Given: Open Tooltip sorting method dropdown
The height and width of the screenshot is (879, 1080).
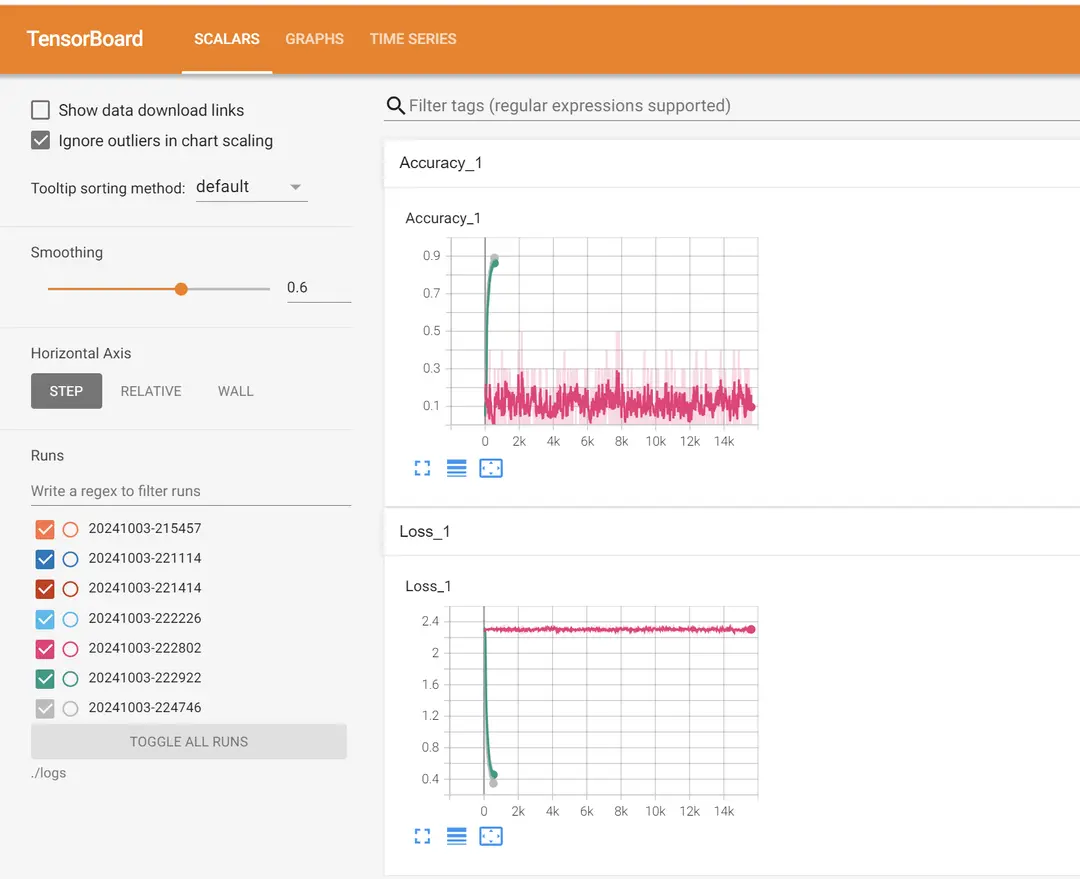Looking at the screenshot, I should [251, 187].
